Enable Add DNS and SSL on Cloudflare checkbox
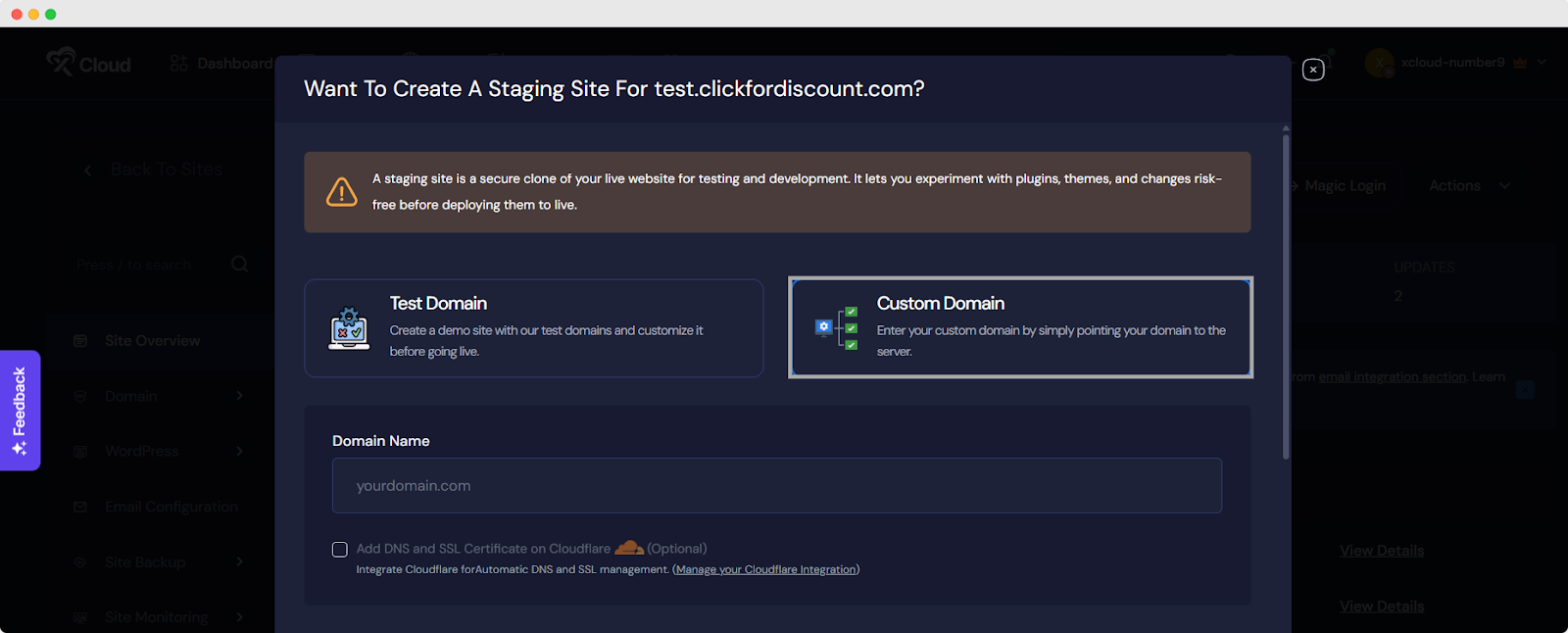The width and height of the screenshot is (1568, 633). pos(340,550)
